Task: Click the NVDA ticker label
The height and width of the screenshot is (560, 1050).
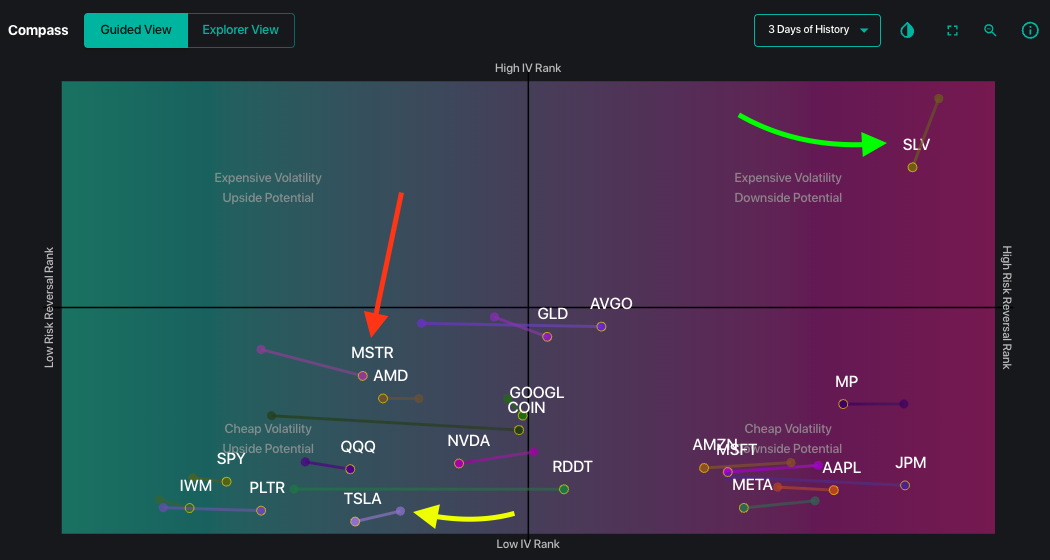Action: click(x=469, y=441)
